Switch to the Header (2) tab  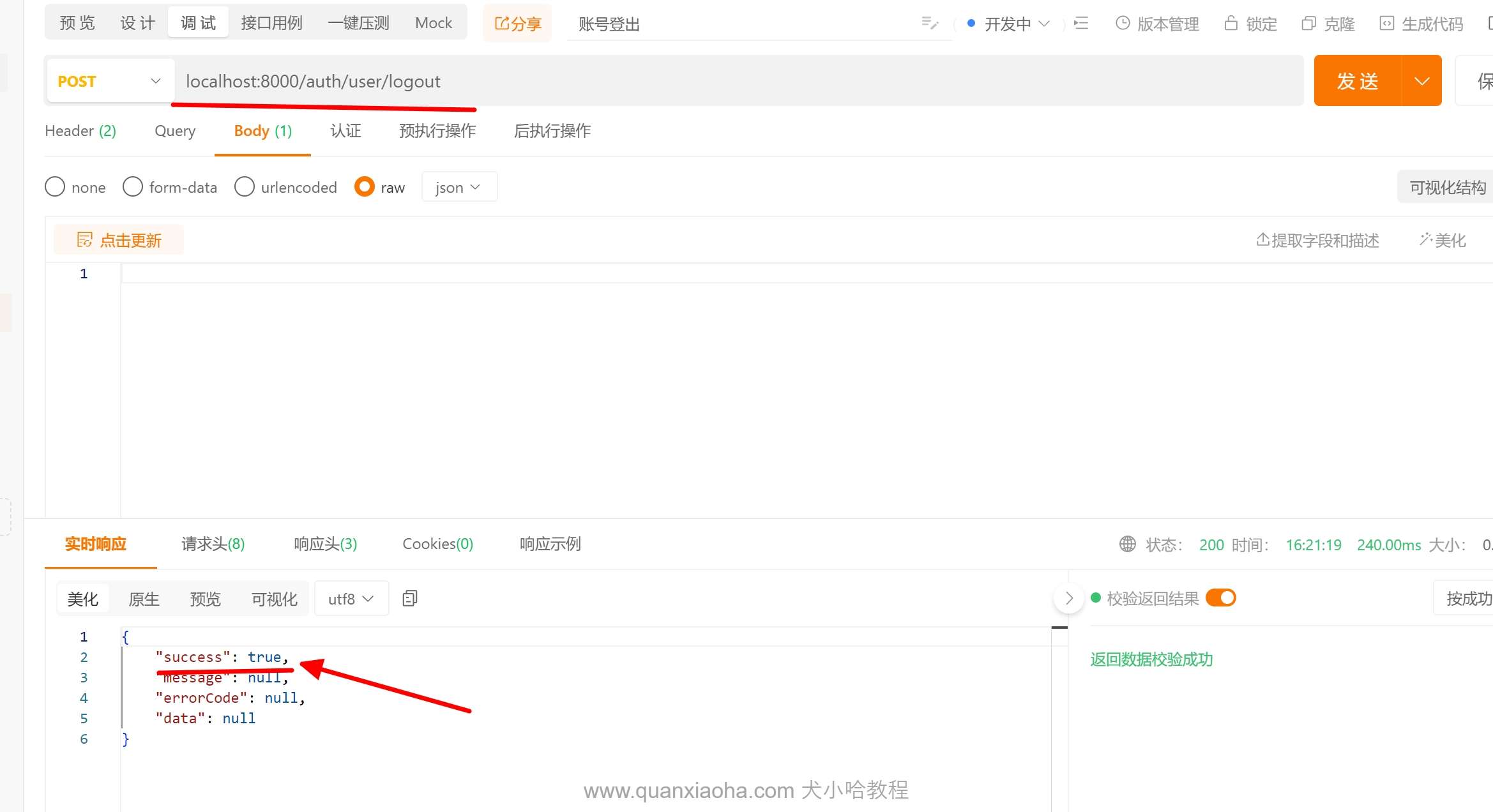80,131
